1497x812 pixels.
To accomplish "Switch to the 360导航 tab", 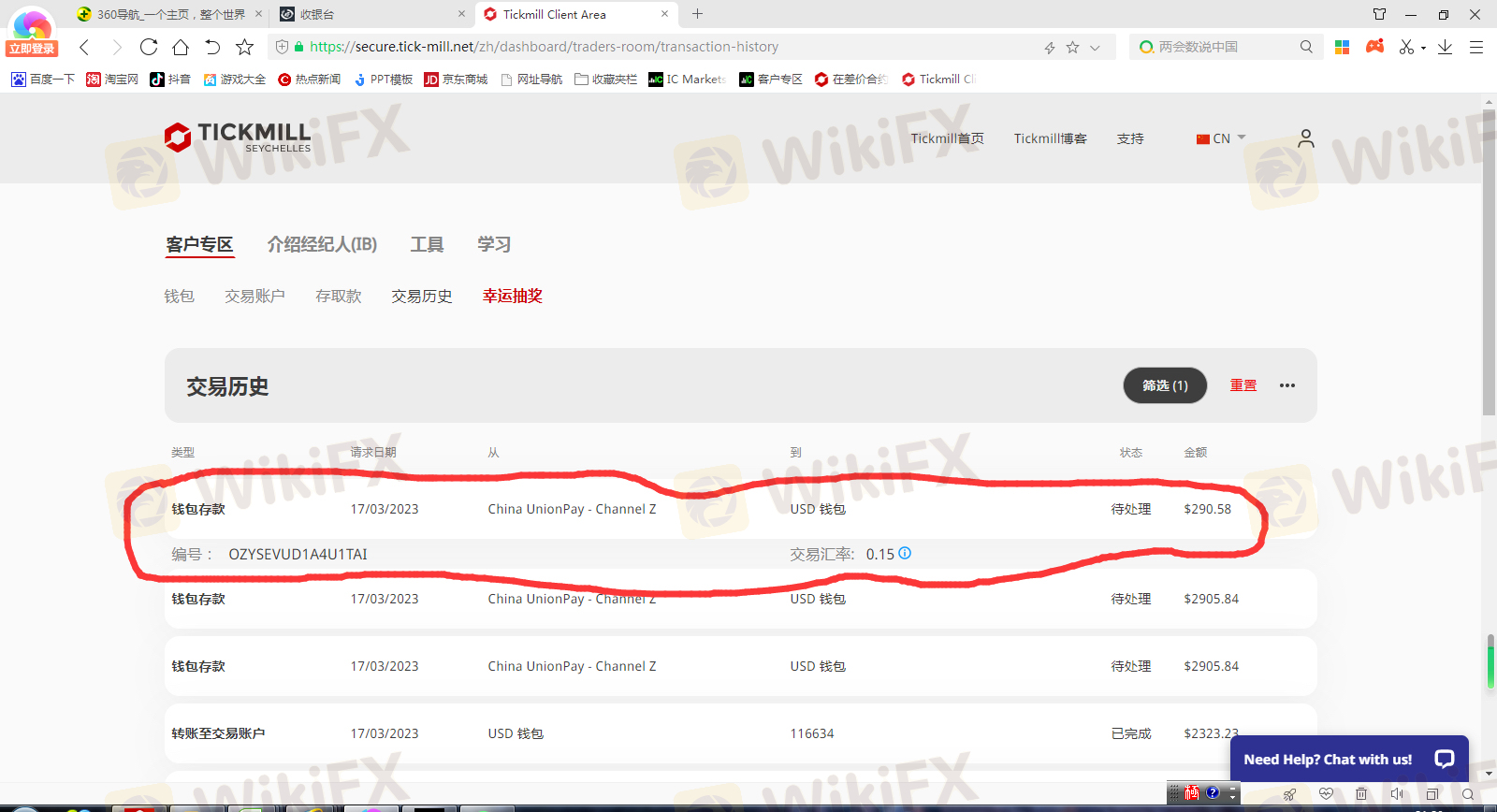I will coord(171,14).
